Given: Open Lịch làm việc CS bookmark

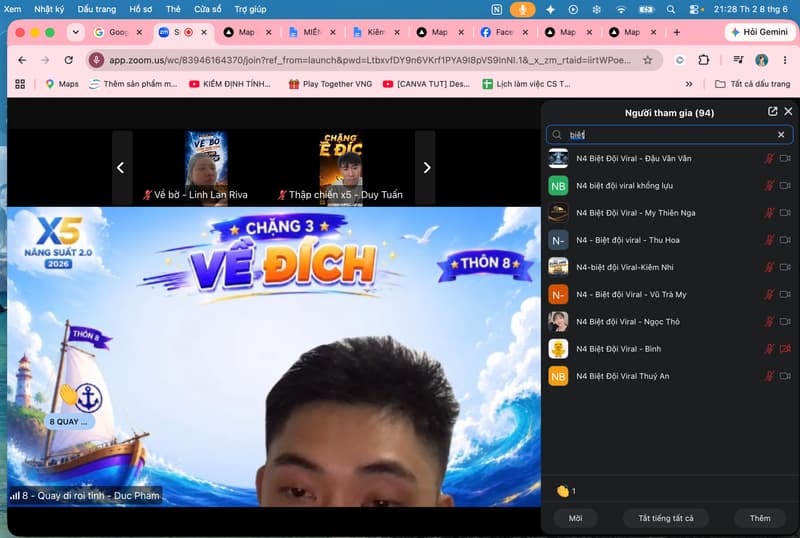Looking at the screenshot, I should 527,84.
